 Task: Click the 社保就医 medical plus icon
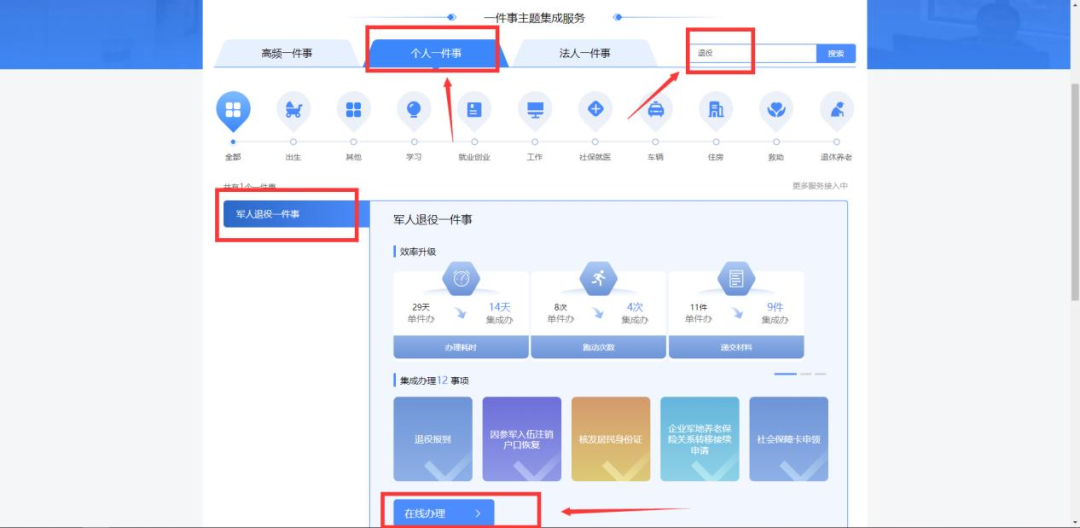(595, 110)
